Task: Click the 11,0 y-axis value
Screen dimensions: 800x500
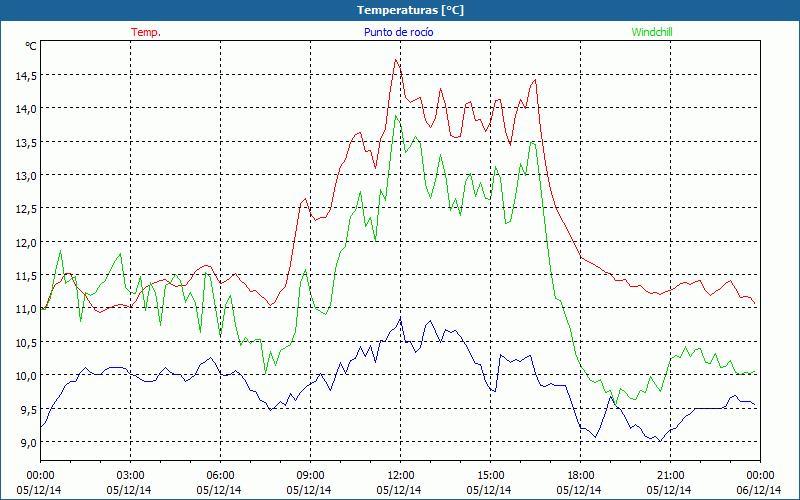Action: pos(26,309)
